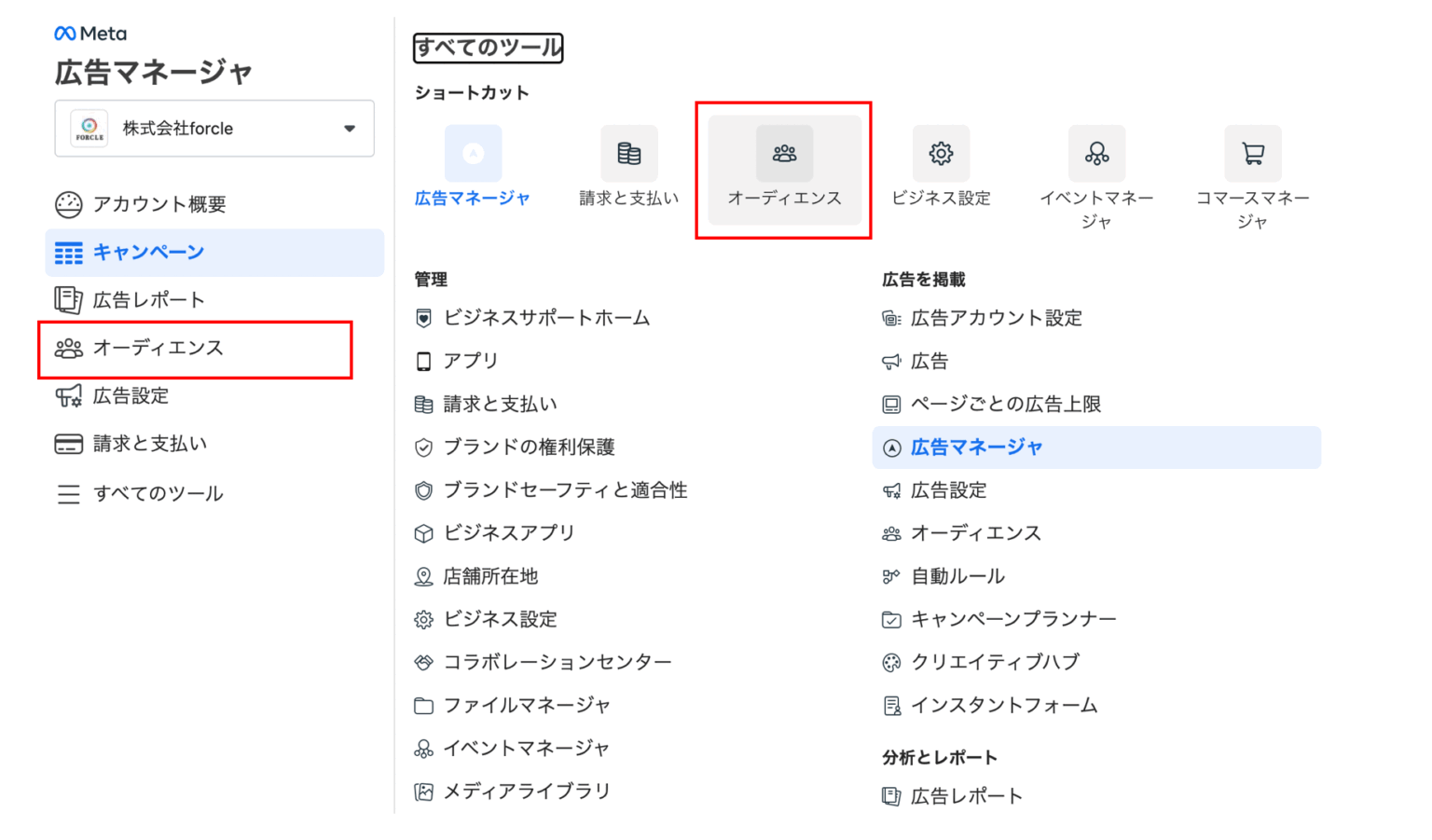The image size is (1432, 840).
Task: Click the 広告レポート document icon in sidebar
Action: tap(68, 300)
